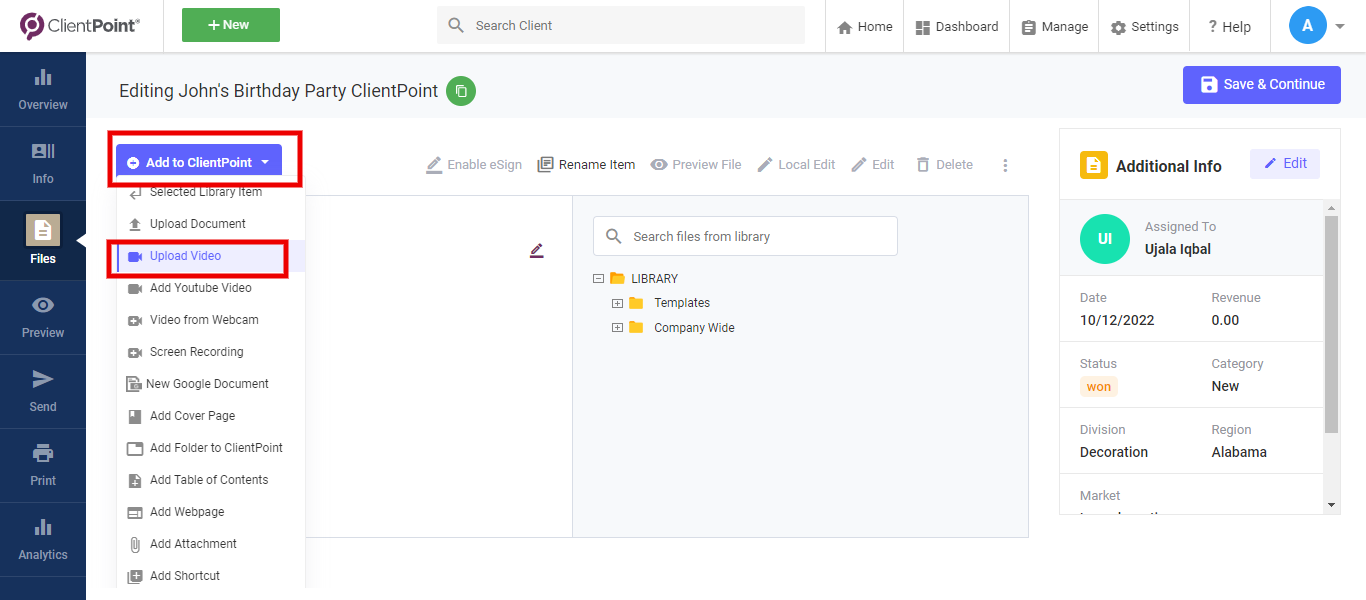
Task: Click Additional Info scrollbar thumb
Action: [1331, 324]
